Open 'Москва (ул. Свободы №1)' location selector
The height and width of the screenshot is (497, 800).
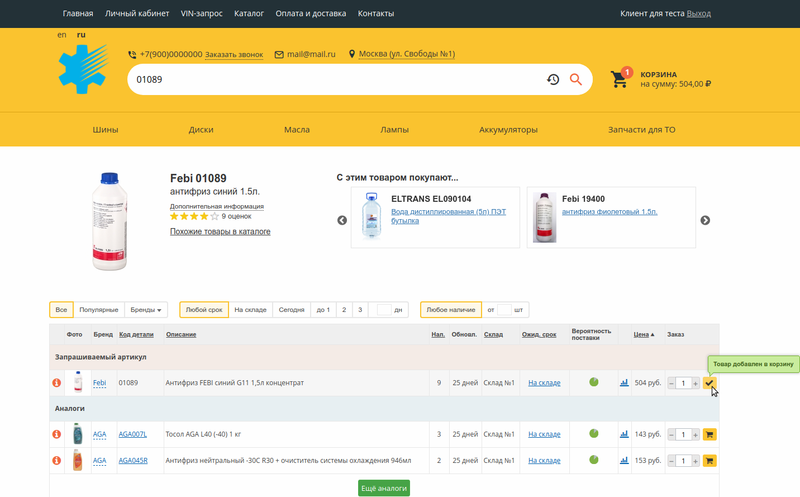(x=407, y=54)
